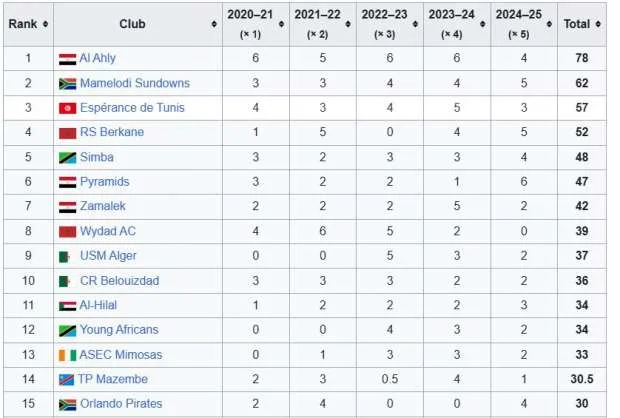Follow the Wydad AC link
The image size is (620, 418).
[x=108, y=231]
